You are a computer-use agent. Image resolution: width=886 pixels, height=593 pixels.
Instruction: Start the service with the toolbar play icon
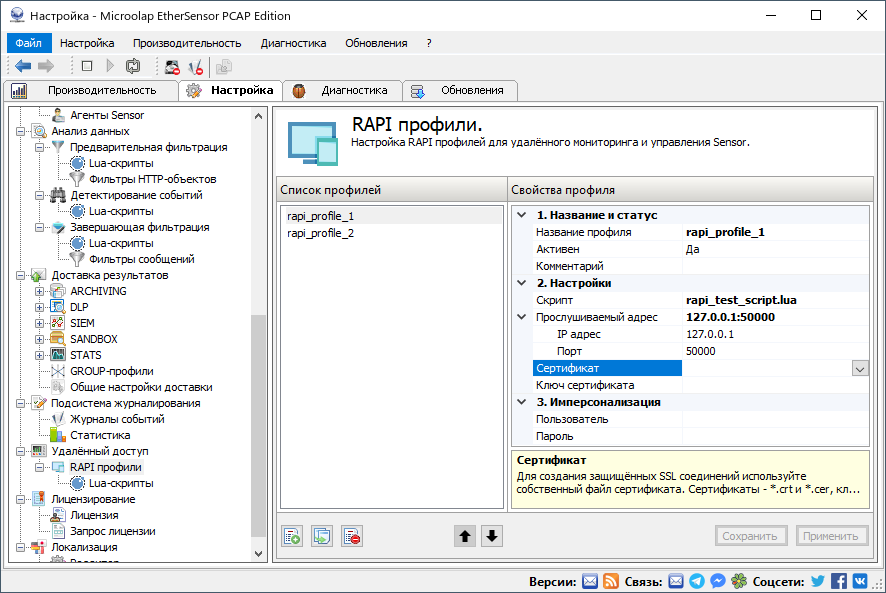coord(110,65)
